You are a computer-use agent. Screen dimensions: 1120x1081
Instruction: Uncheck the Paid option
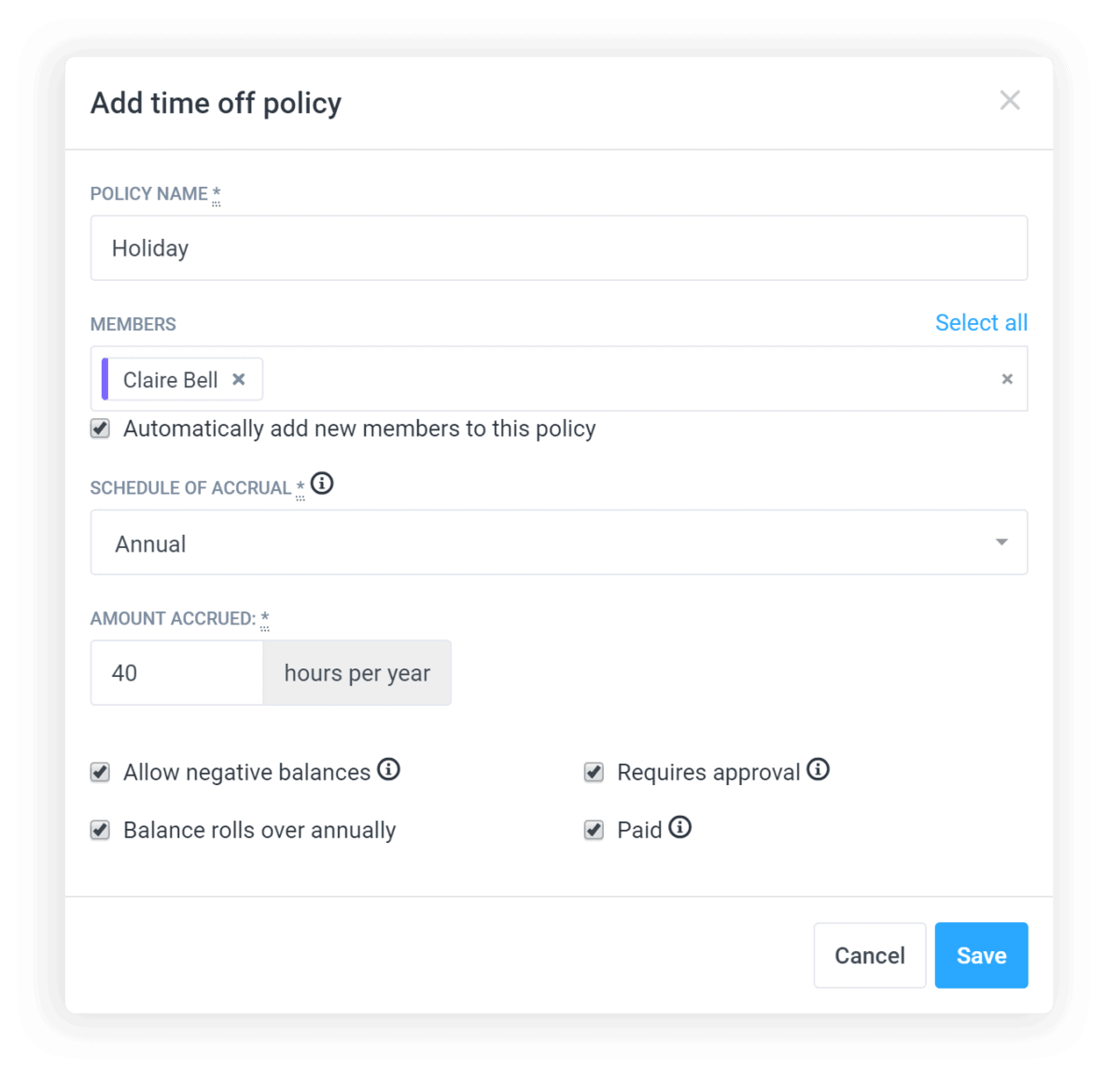594,830
